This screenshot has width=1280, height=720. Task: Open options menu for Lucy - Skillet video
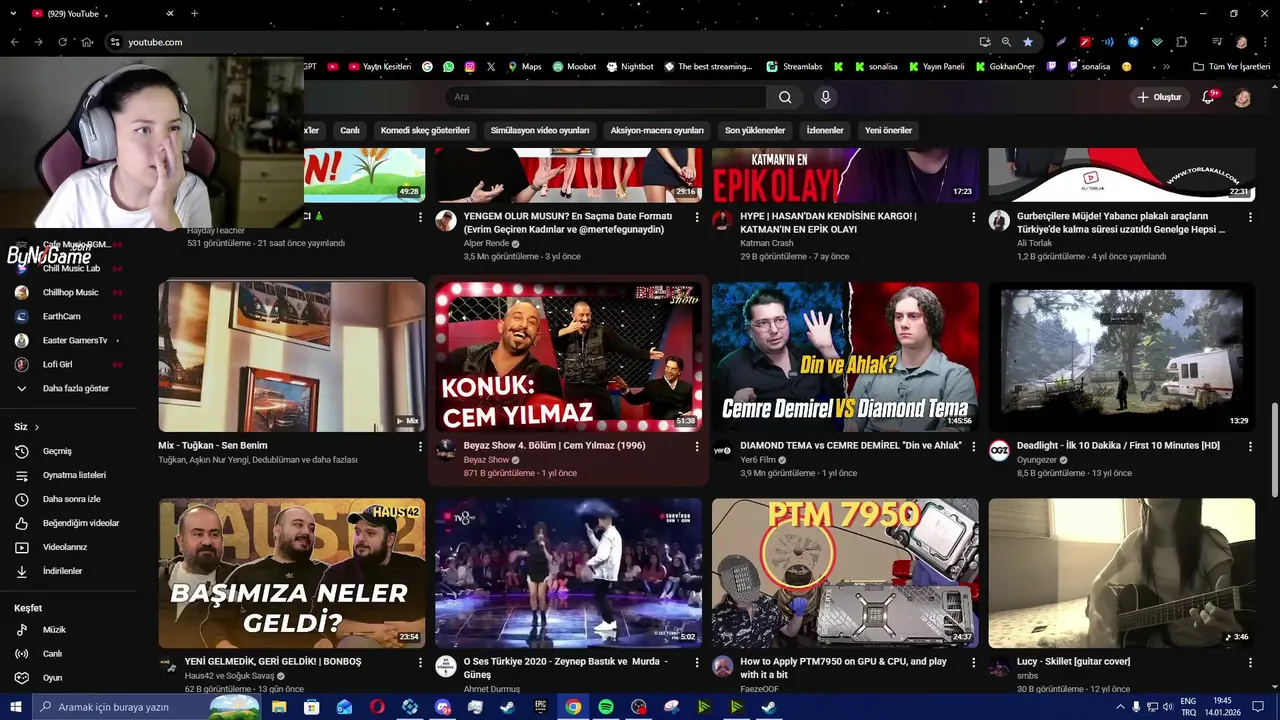(x=1250, y=662)
